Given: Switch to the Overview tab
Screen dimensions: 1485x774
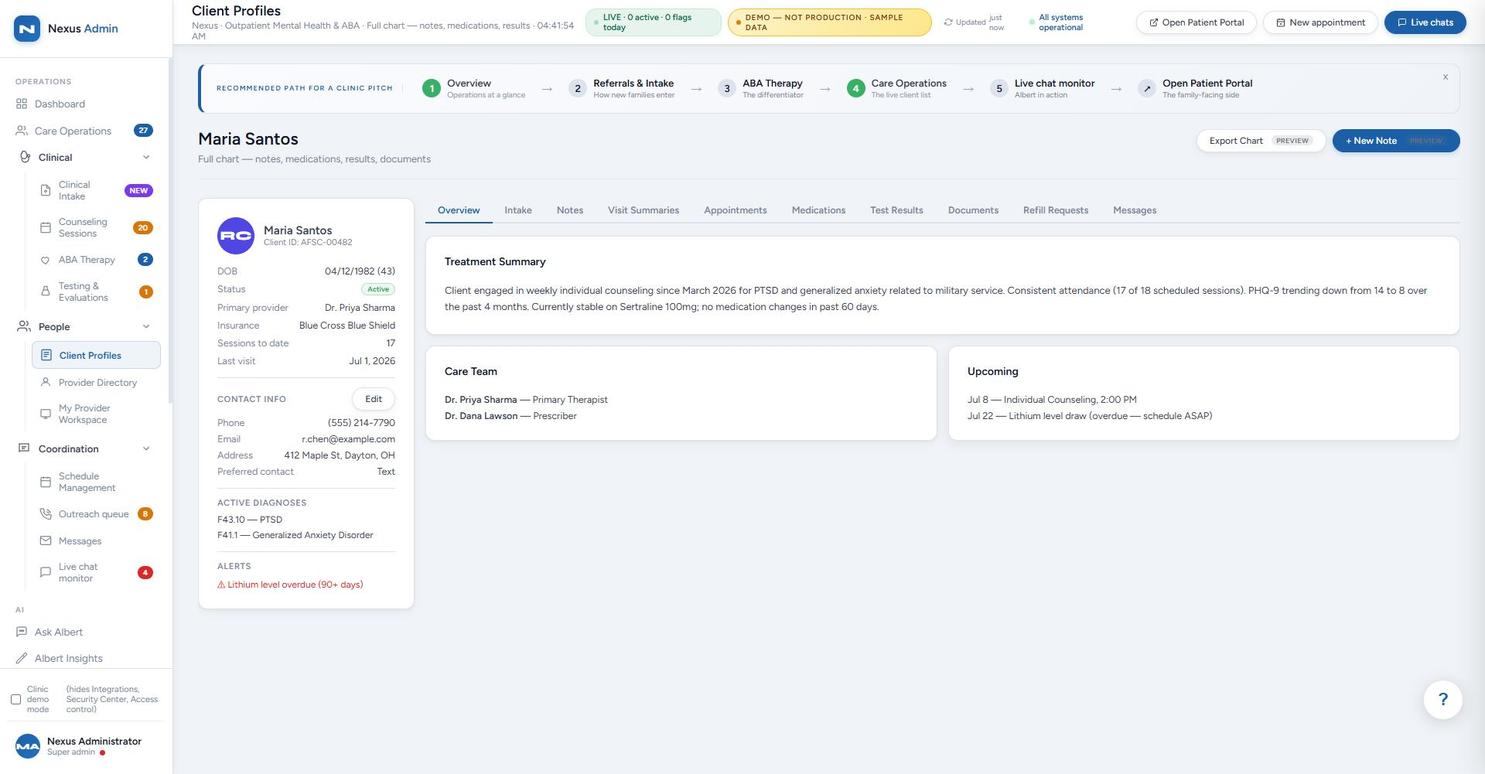Looking at the screenshot, I should [x=459, y=210].
